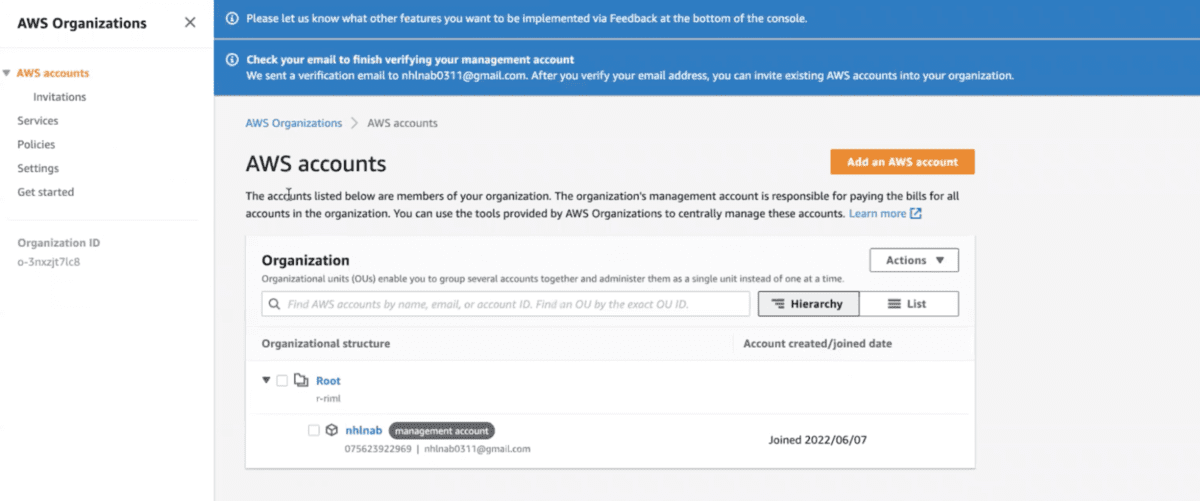Switch to List view

click(x=908, y=304)
